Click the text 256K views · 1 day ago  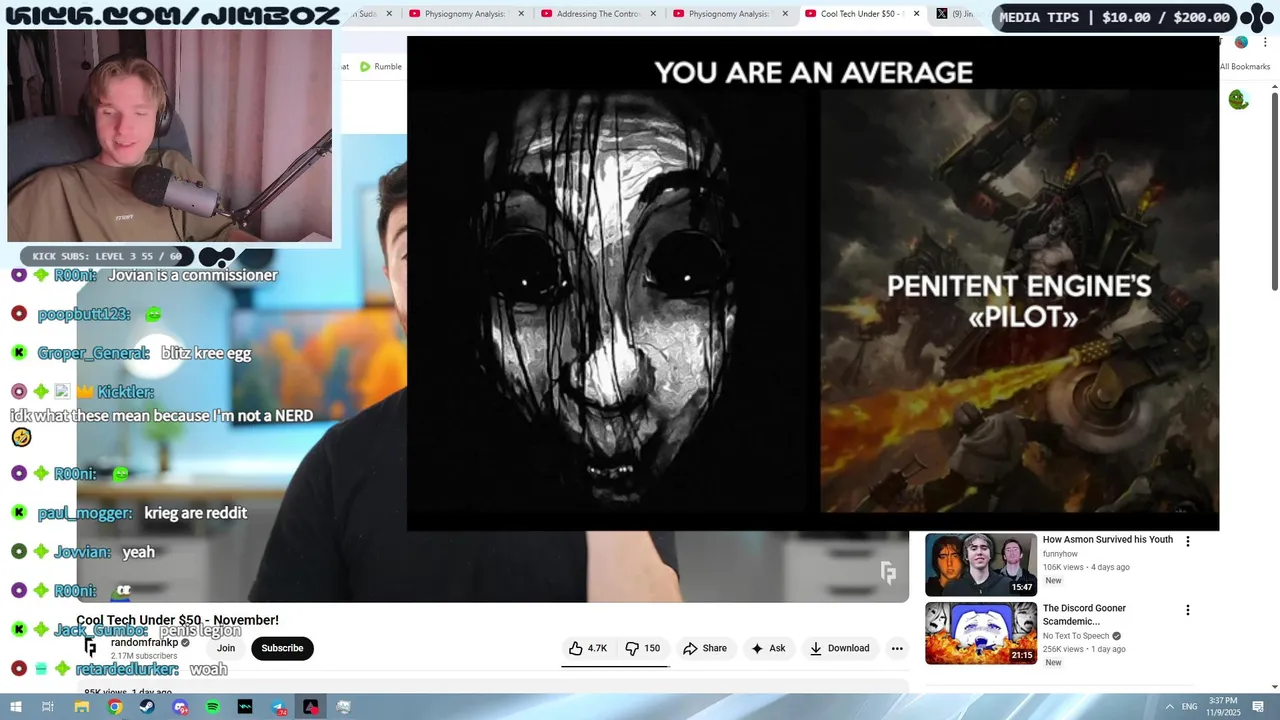click(1084, 649)
